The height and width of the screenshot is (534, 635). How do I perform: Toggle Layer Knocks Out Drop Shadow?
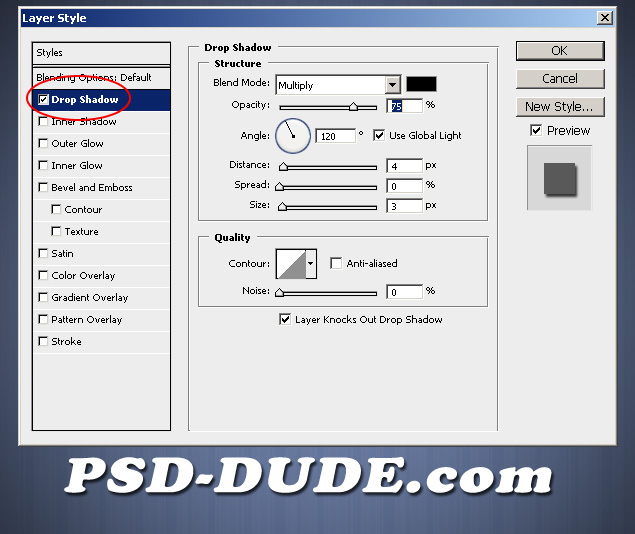pos(285,319)
